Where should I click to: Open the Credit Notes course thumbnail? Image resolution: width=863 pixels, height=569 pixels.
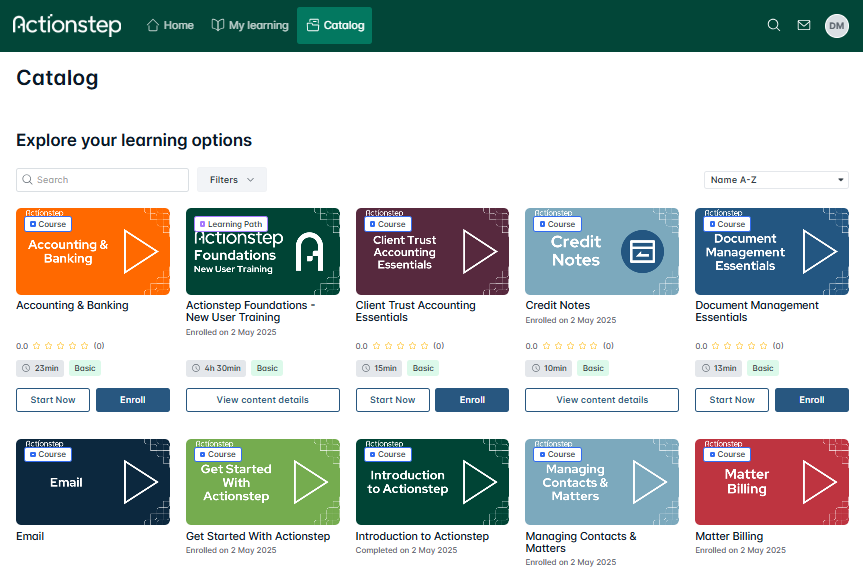coord(602,251)
